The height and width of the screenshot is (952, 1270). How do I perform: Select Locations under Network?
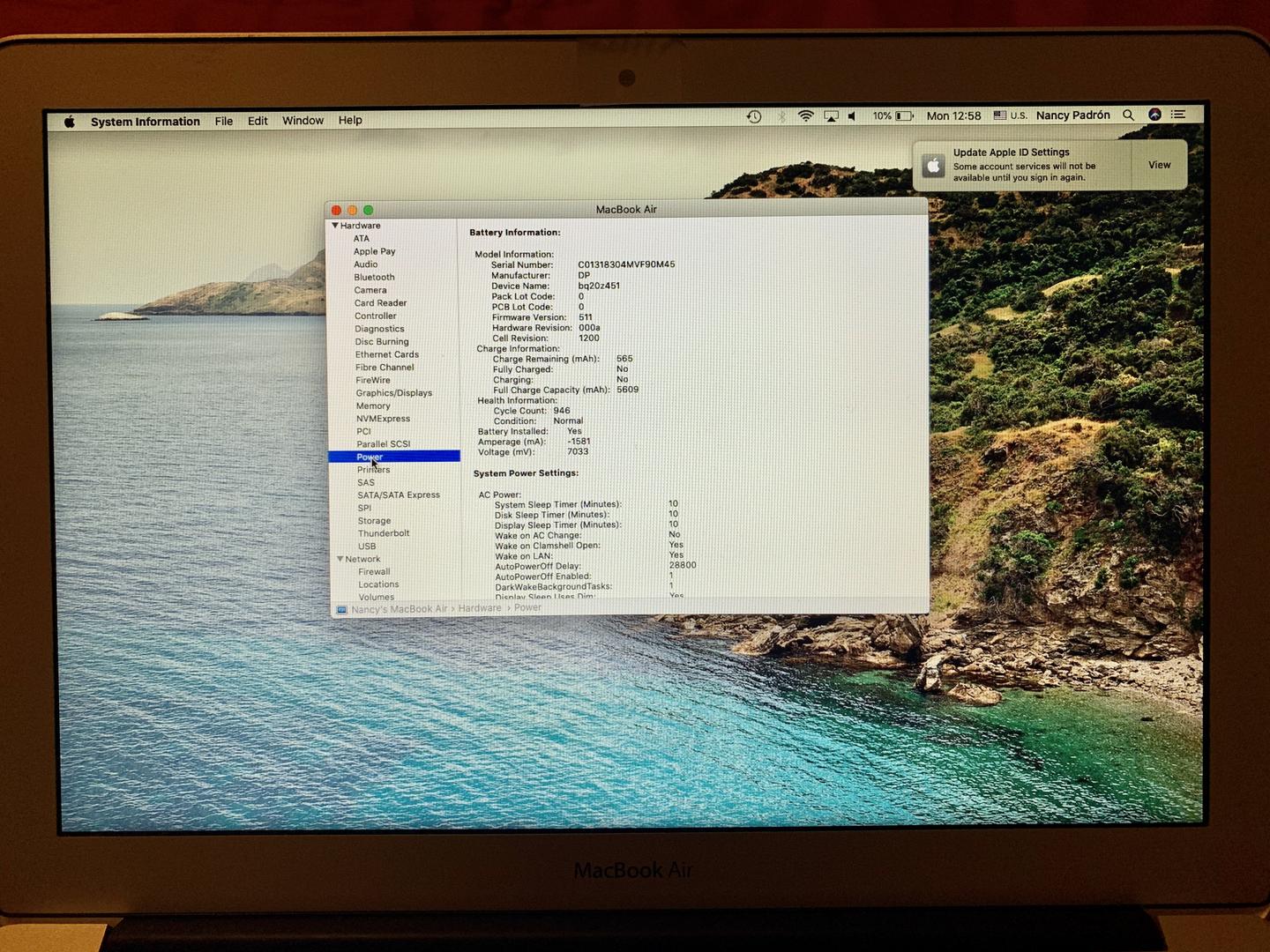click(378, 584)
